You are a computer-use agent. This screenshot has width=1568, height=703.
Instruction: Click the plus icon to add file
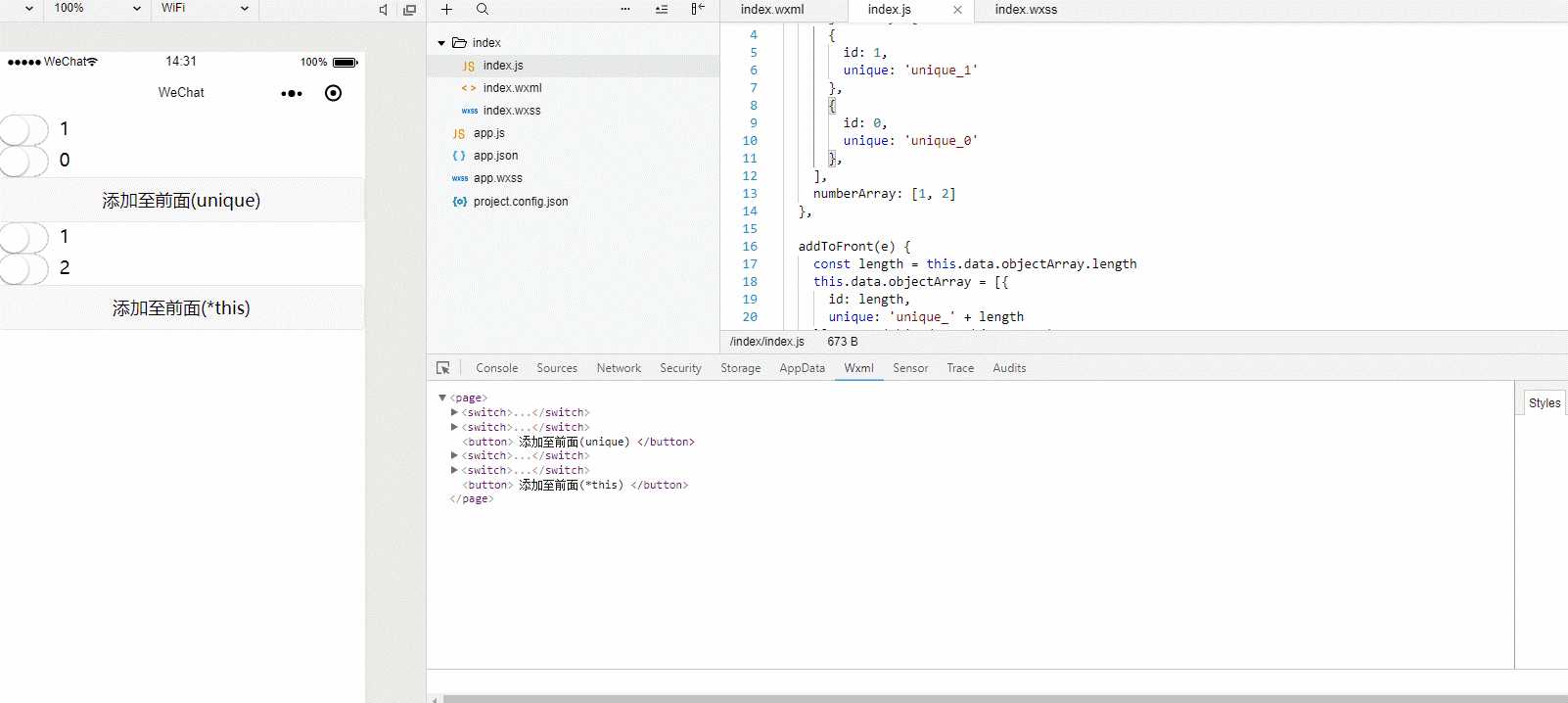click(x=446, y=9)
